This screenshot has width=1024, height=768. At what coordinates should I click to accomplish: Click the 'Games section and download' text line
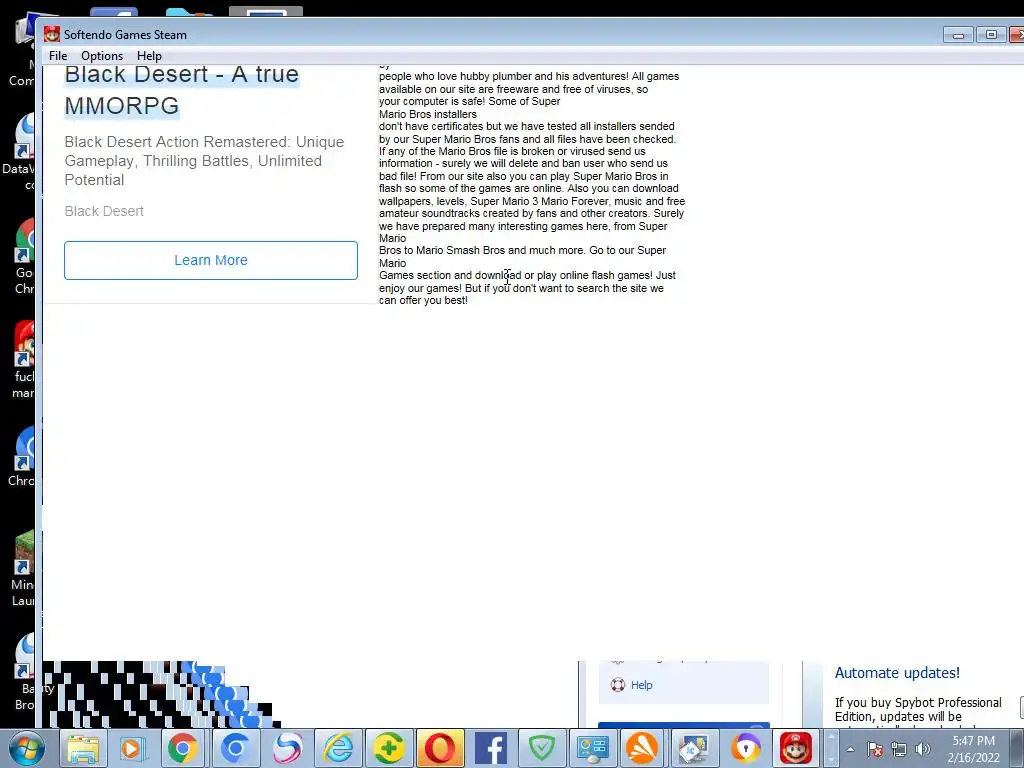coord(528,276)
